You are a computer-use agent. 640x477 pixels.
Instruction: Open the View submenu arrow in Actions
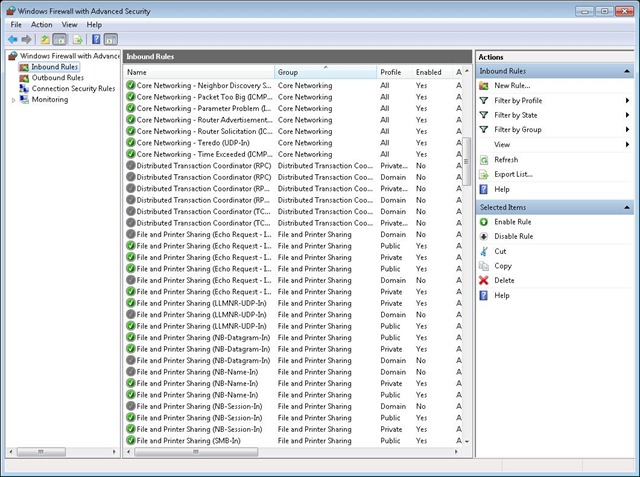click(627, 144)
